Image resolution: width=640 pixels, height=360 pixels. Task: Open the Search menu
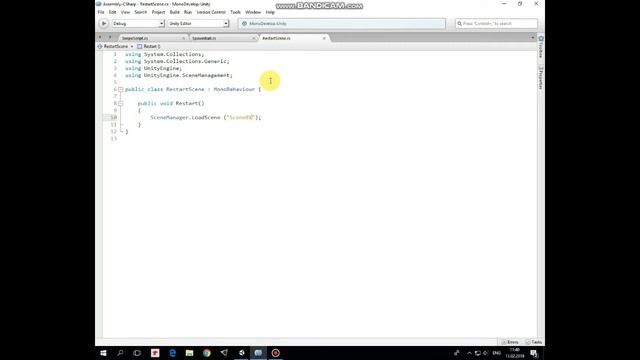pos(140,12)
